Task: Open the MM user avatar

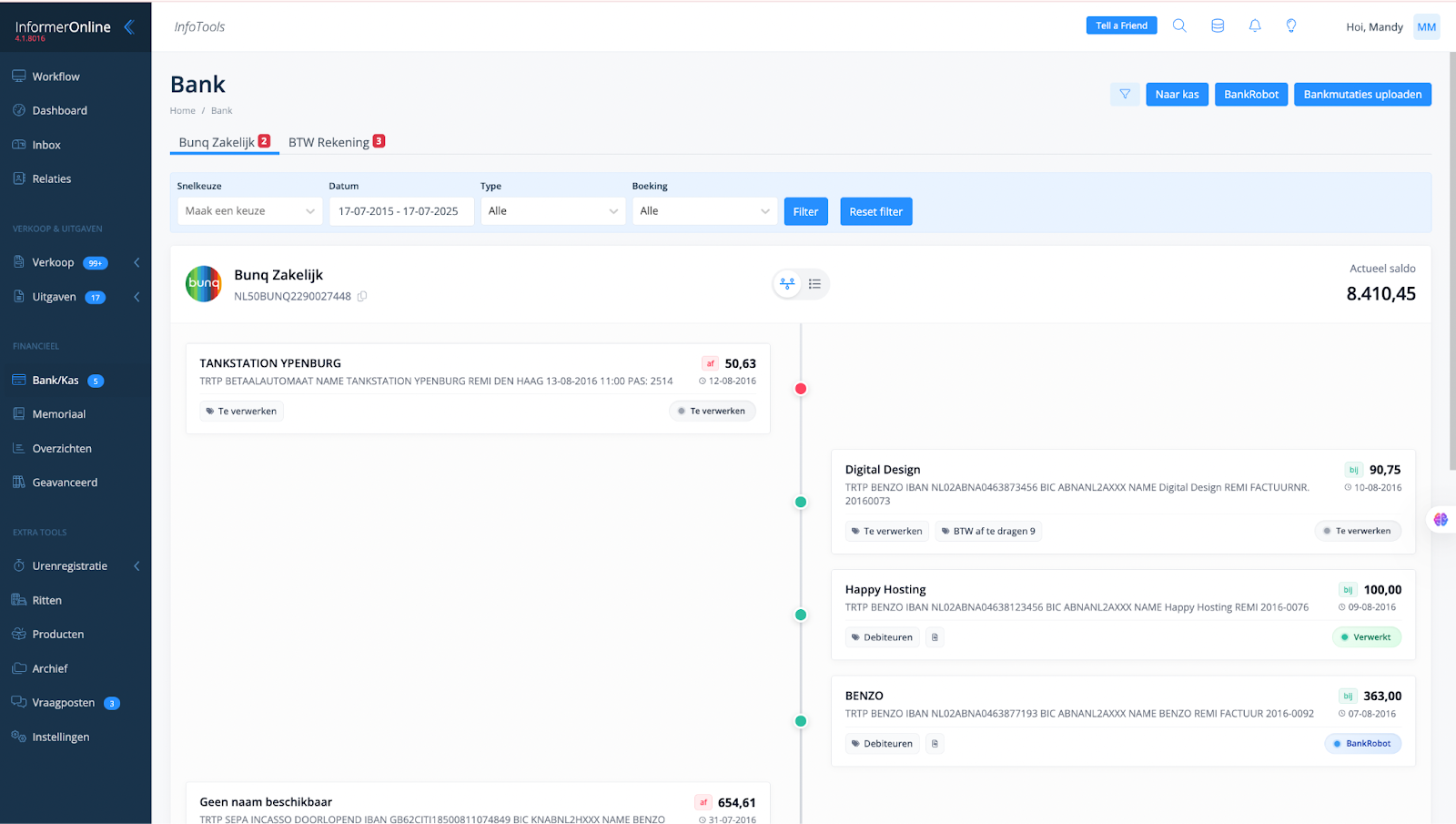Action: (1426, 26)
